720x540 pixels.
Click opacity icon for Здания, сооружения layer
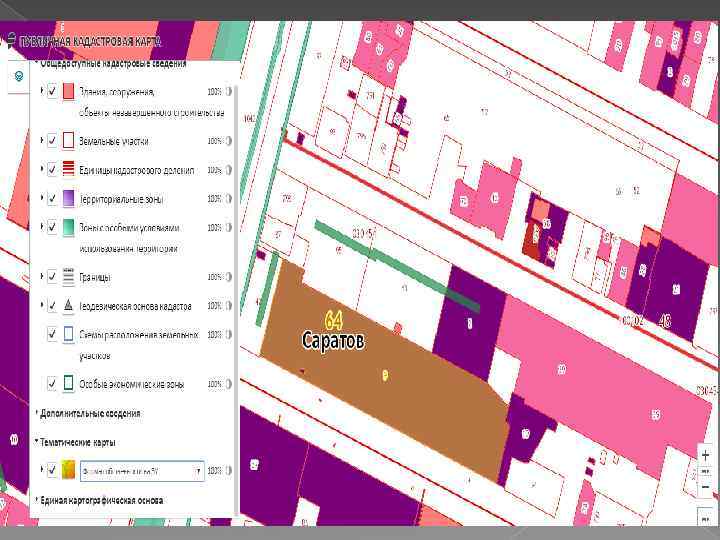click(229, 92)
